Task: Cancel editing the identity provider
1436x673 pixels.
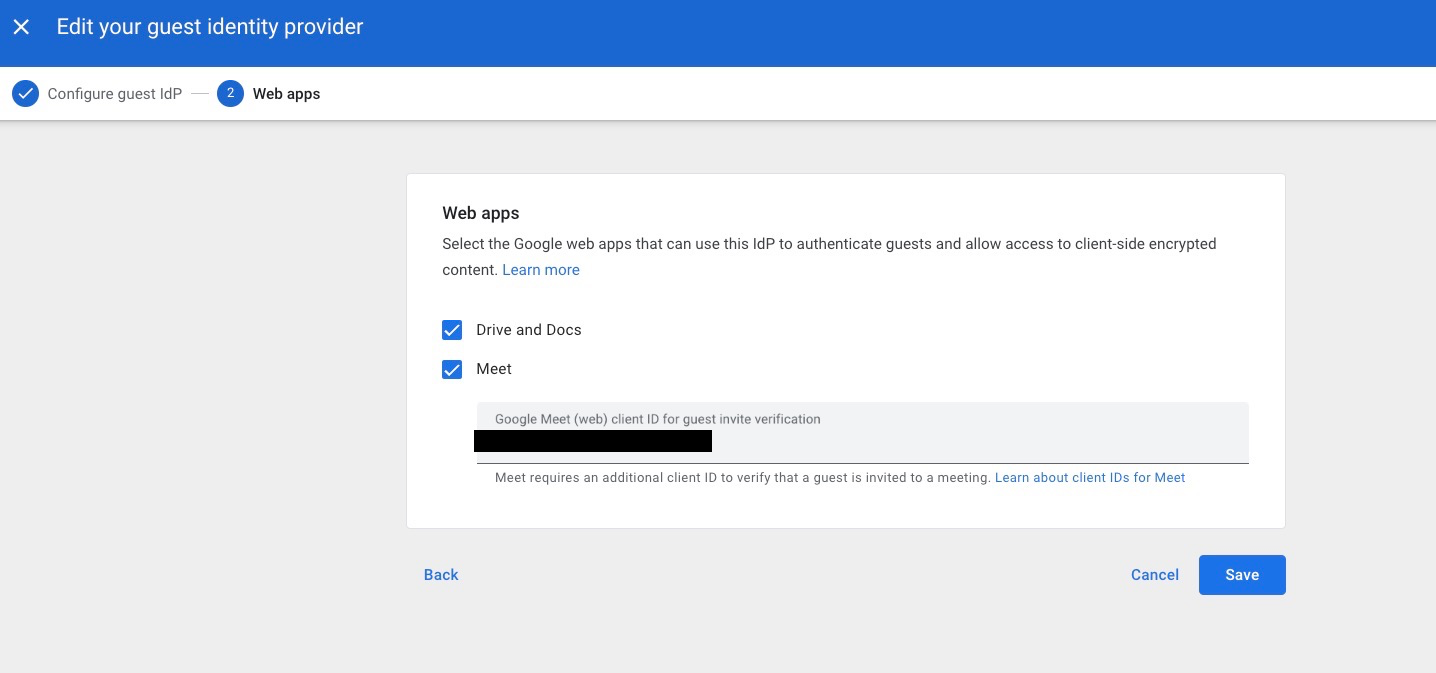Action: click(x=1155, y=575)
